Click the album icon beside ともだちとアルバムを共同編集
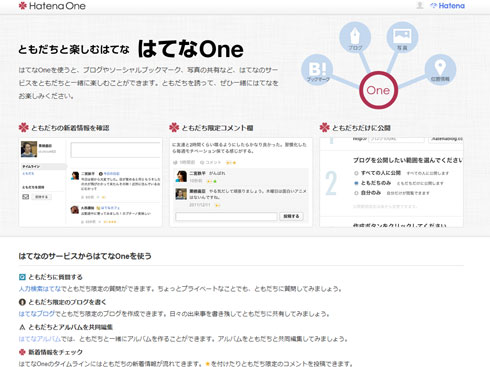490x367 pixels. [x=22, y=327]
